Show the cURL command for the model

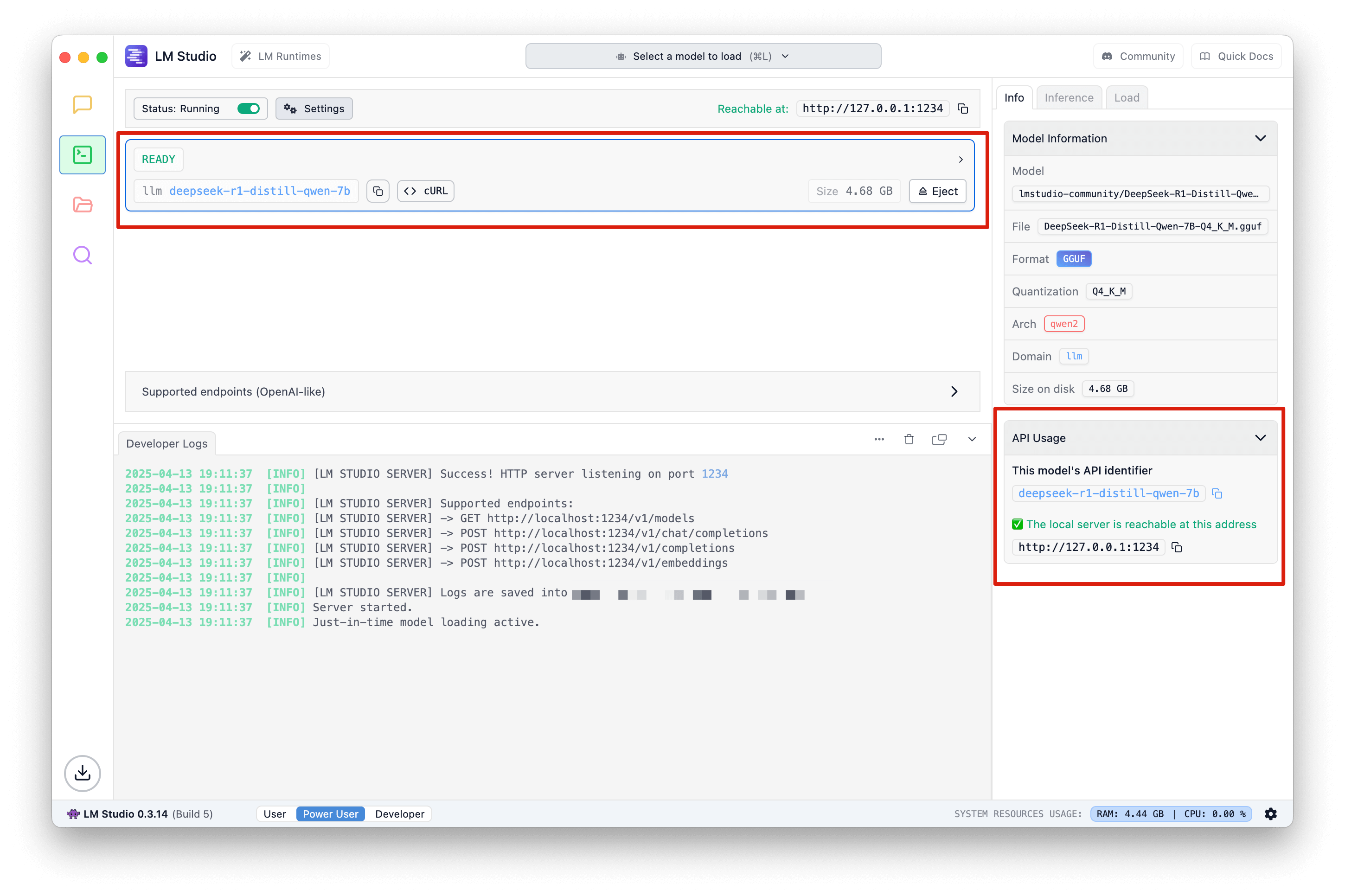(x=426, y=191)
